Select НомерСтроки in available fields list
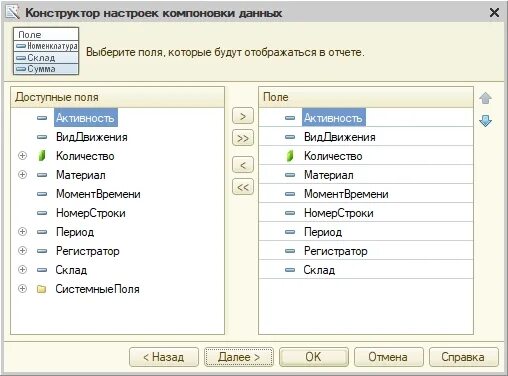 click(91, 213)
